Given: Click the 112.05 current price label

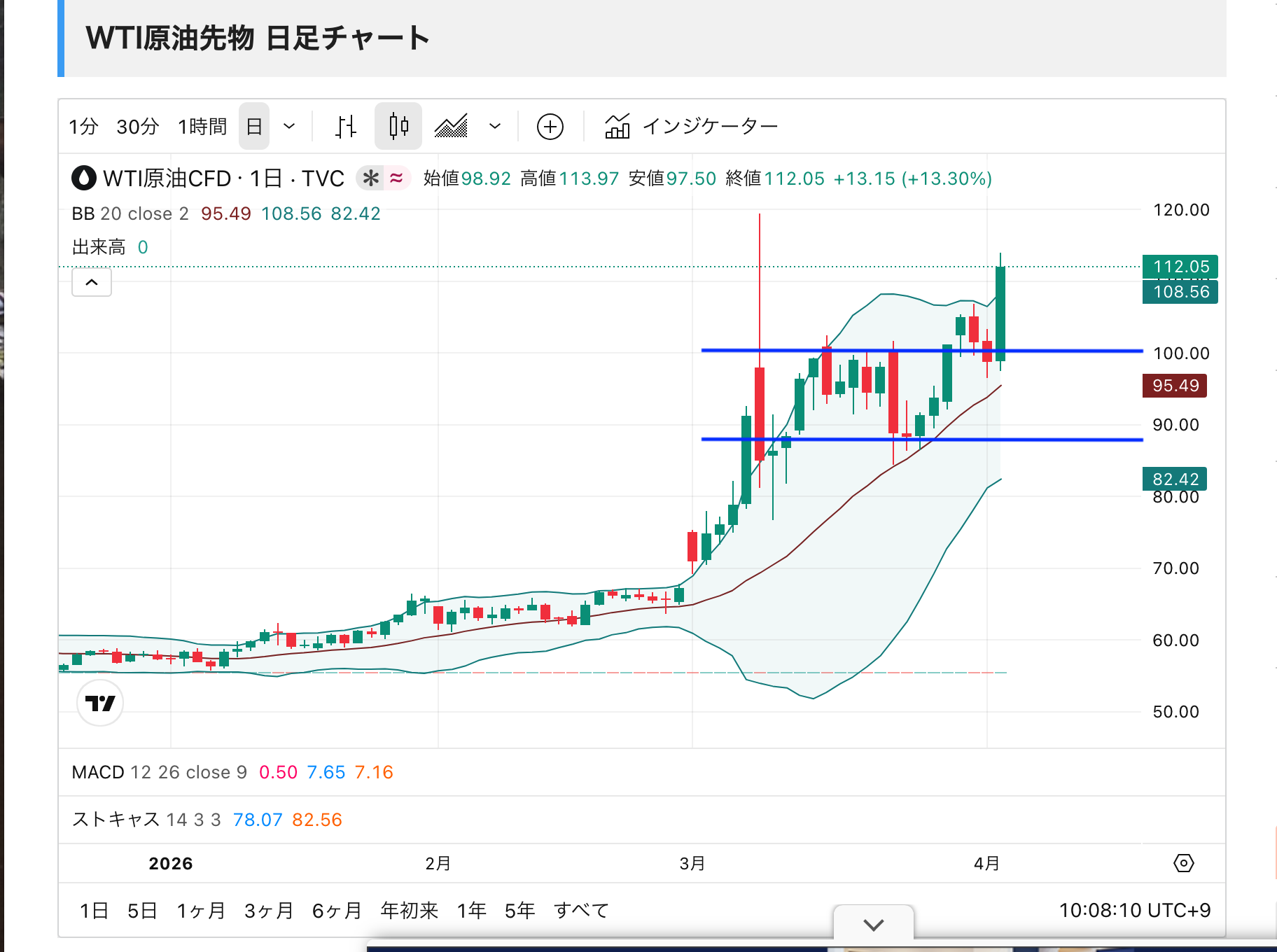Looking at the screenshot, I should (1180, 267).
